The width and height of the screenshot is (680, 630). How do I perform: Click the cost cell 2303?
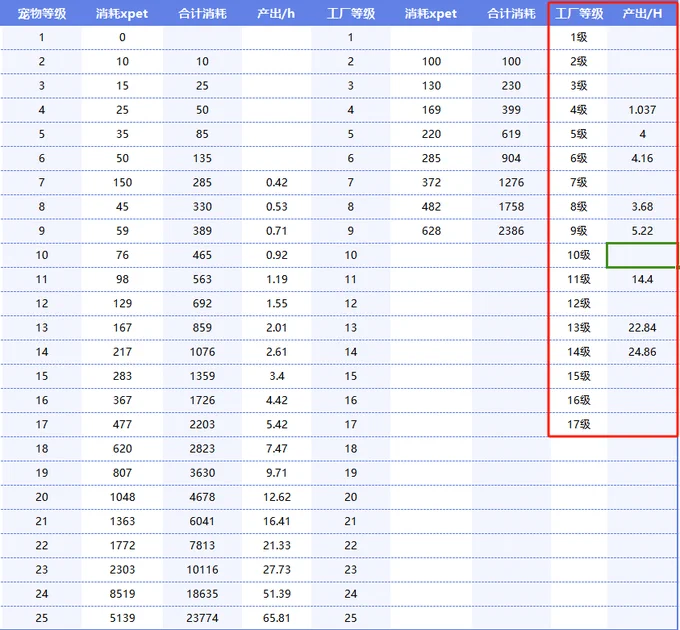(x=122, y=569)
